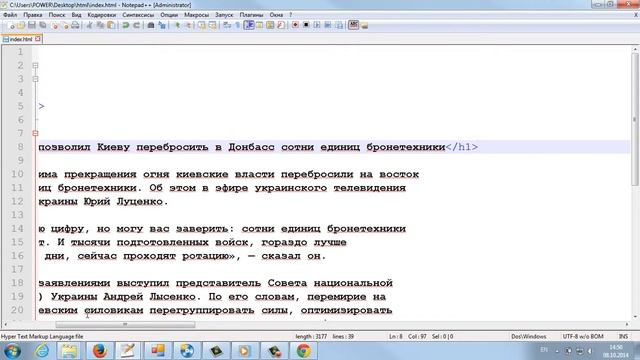Collapse the fold marker at line 2
Screen dimensions: 640x360
[x=36, y=65]
